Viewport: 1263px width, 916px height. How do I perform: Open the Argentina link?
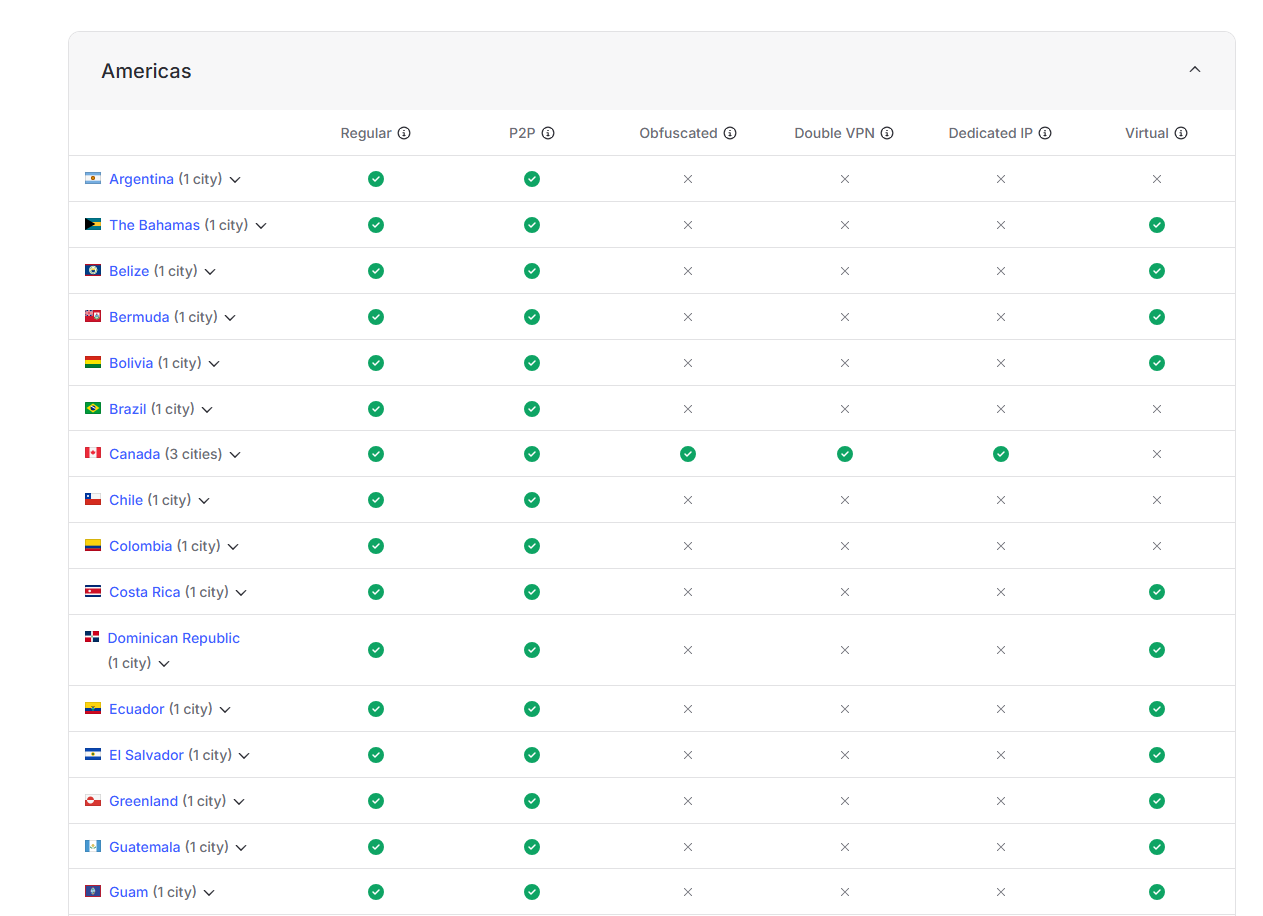[141, 179]
